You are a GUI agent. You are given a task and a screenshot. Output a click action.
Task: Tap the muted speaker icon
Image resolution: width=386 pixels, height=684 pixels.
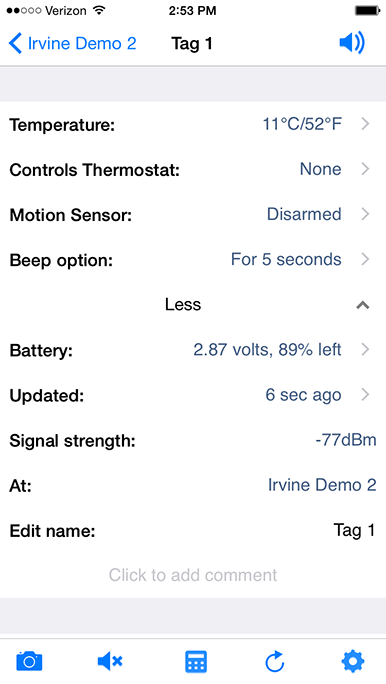(x=110, y=662)
